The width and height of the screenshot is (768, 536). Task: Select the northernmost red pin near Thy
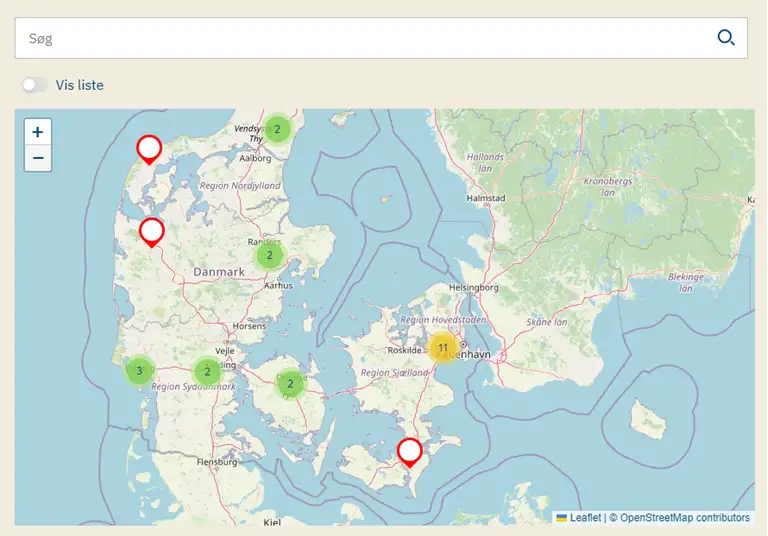pos(149,148)
